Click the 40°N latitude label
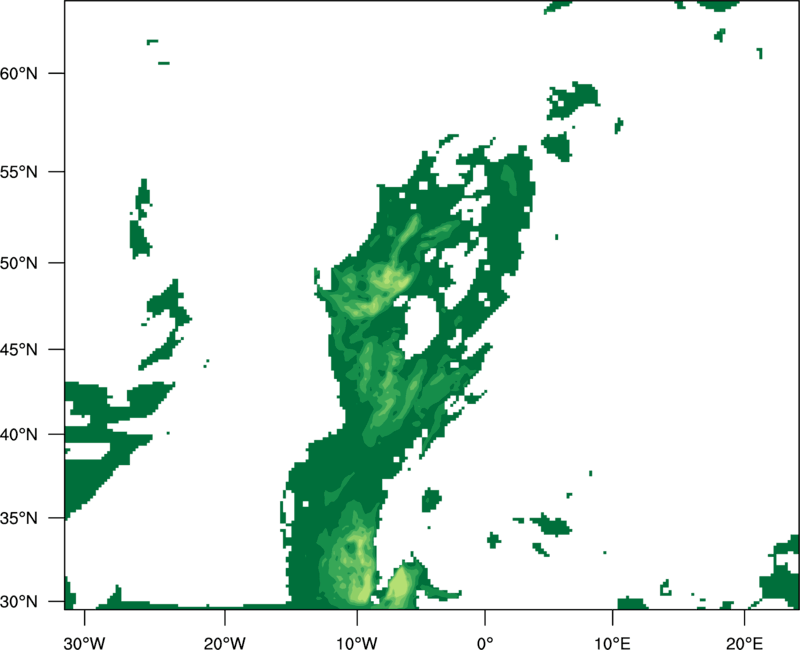 click(x=18, y=435)
